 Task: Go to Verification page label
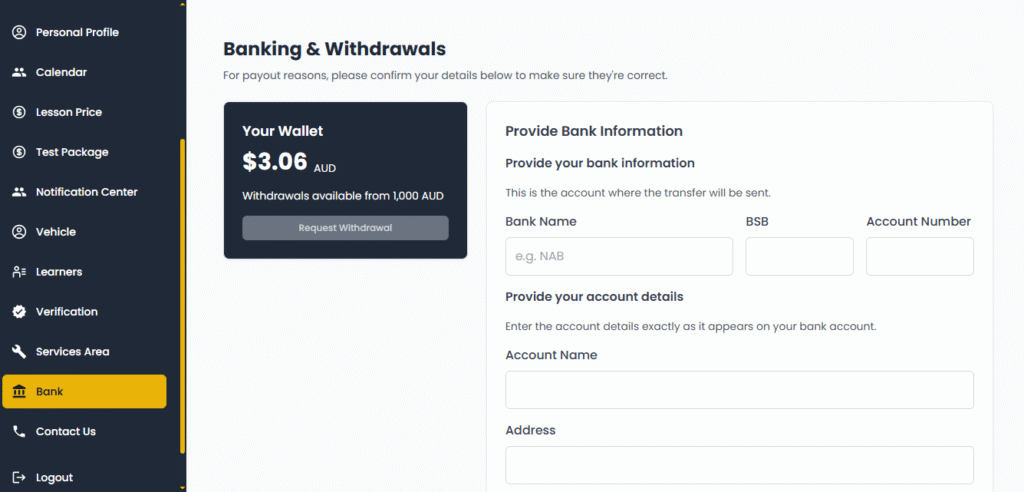pyautogui.click(x=67, y=312)
